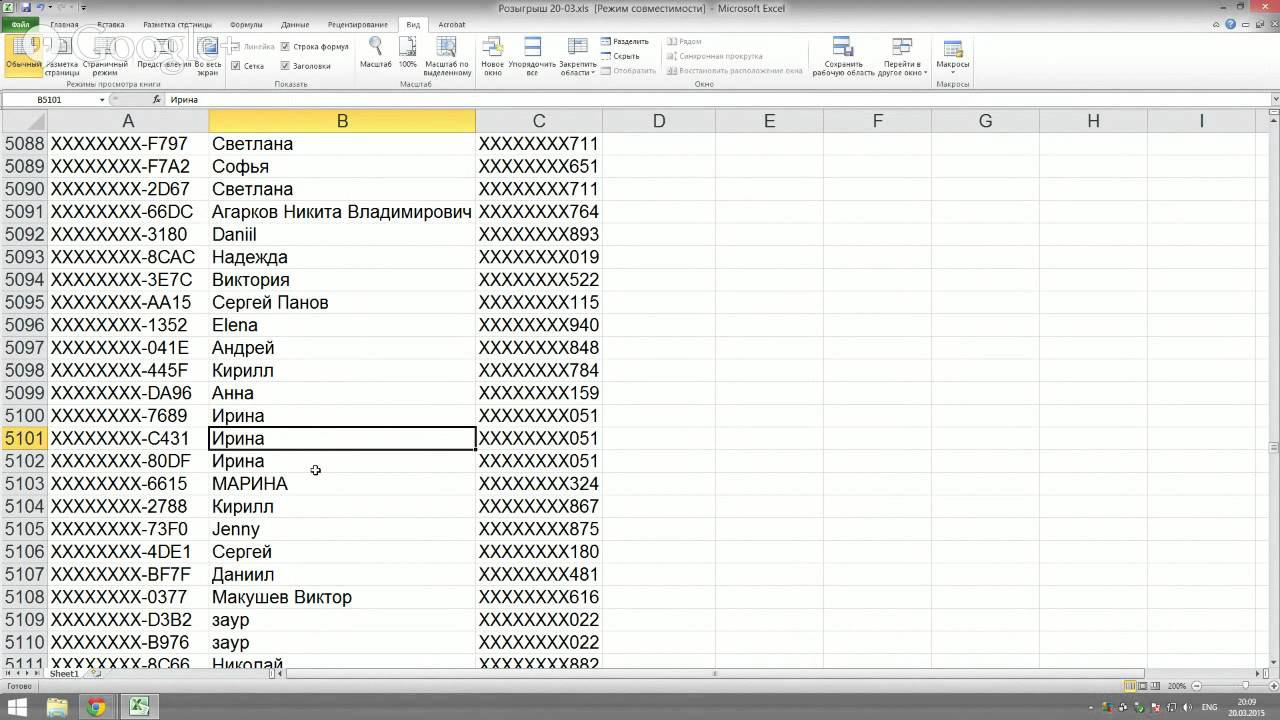Select column C header
The height and width of the screenshot is (720, 1280).
tap(539, 121)
